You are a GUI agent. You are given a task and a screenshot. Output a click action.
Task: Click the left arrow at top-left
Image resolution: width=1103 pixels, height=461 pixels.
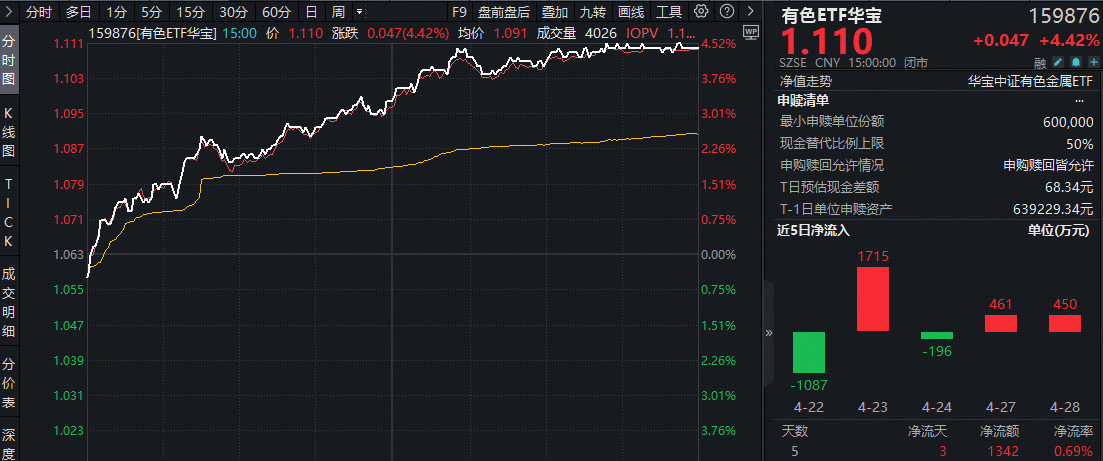9,12
